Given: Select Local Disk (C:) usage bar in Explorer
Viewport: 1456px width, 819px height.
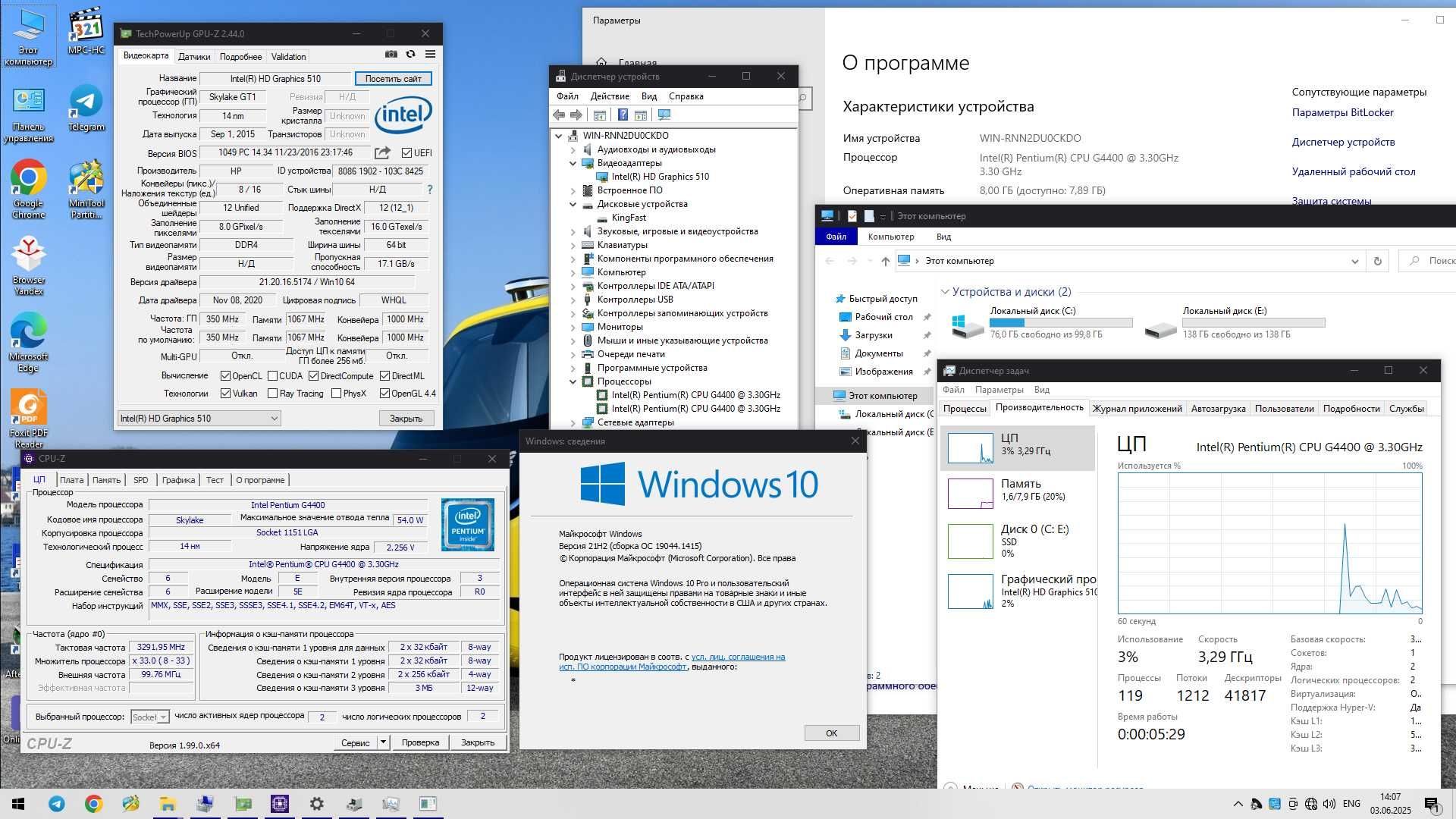Looking at the screenshot, I should tap(1061, 323).
